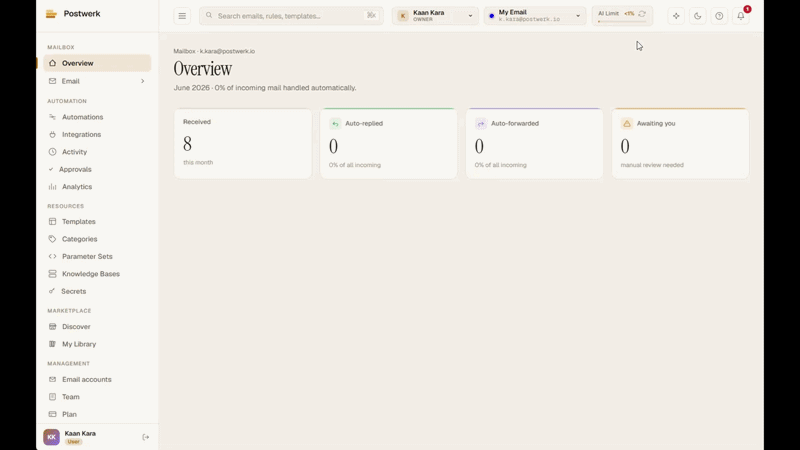This screenshot has width=800, height=450.
Task: Click the Auto-forwarded arrow icon
Action: point(481,123)
